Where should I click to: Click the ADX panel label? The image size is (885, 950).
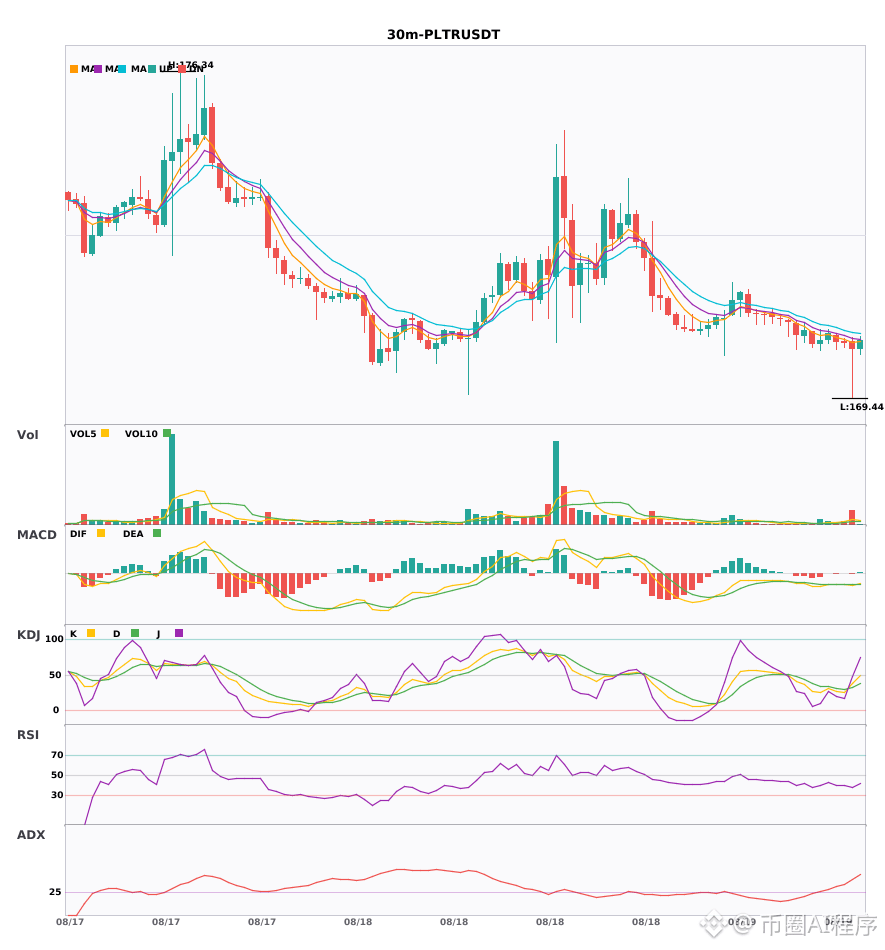click(31, 834)
